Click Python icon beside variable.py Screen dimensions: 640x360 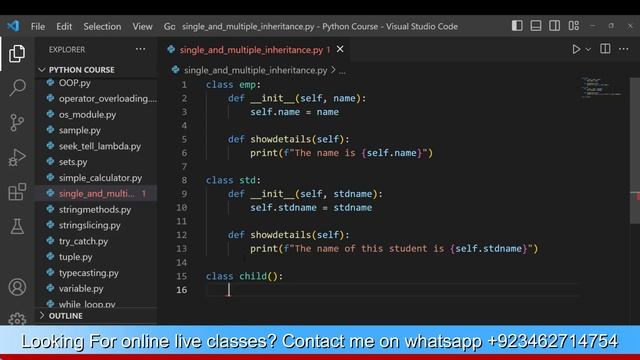click(x=50, y=288)
